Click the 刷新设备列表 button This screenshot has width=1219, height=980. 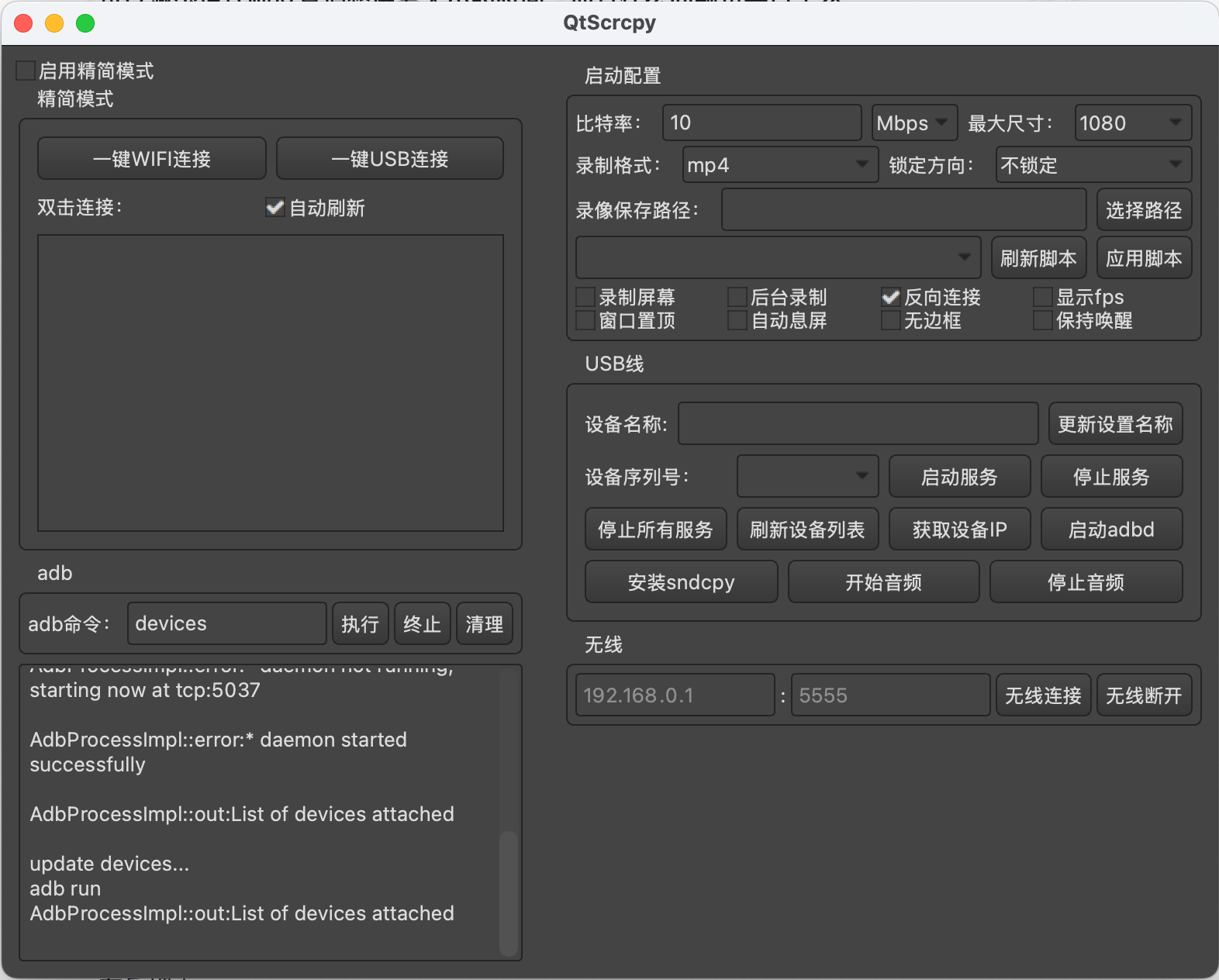(x=808, y=530)
